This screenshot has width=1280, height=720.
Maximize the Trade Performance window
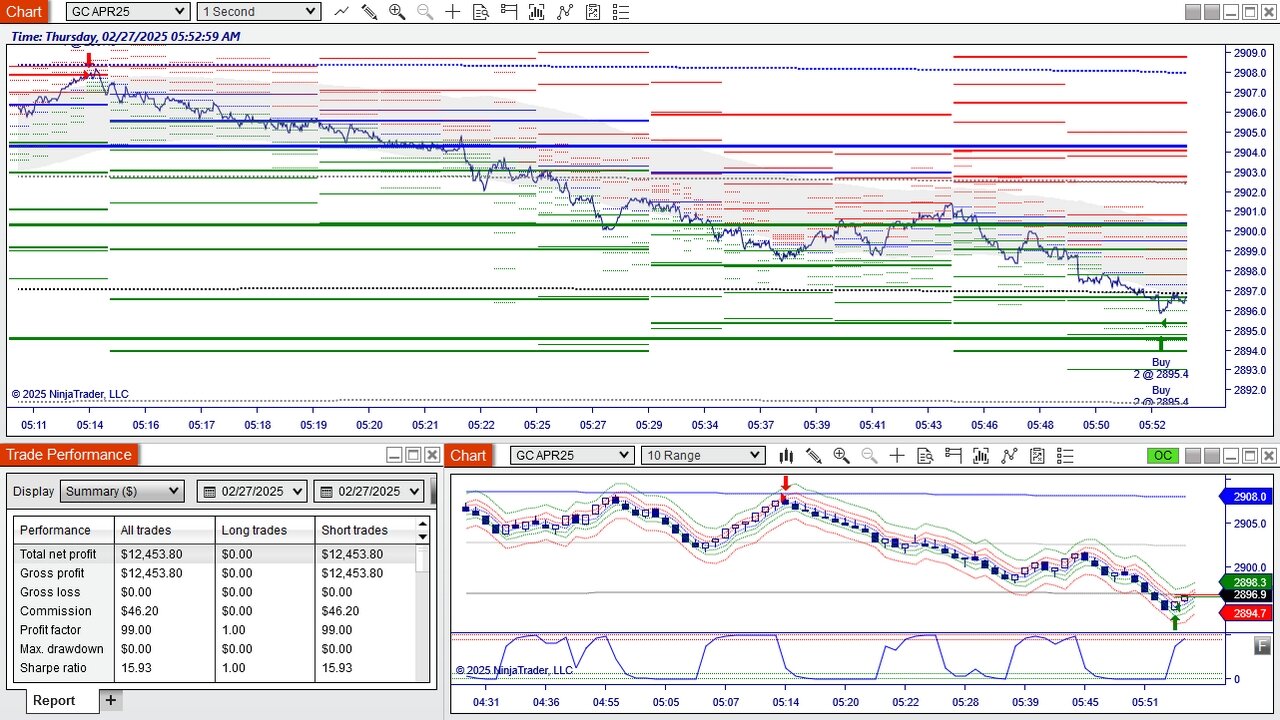pos(413,455)
